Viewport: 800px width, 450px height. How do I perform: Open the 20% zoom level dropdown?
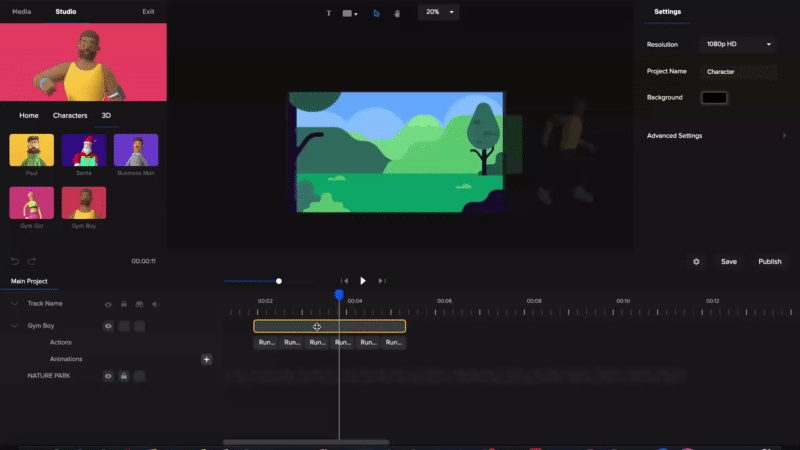pos(438,12)
